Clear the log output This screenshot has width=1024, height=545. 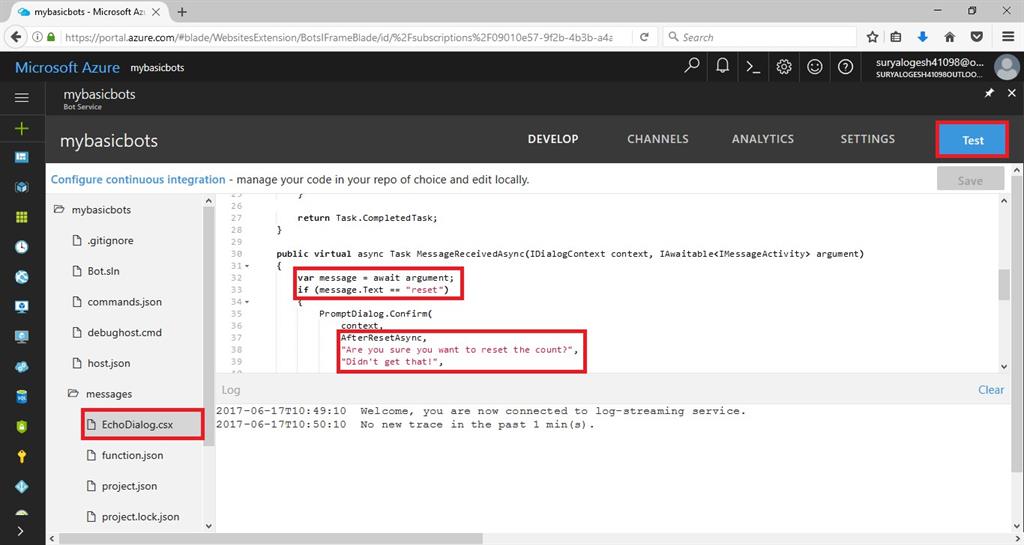tap(991, 390)
